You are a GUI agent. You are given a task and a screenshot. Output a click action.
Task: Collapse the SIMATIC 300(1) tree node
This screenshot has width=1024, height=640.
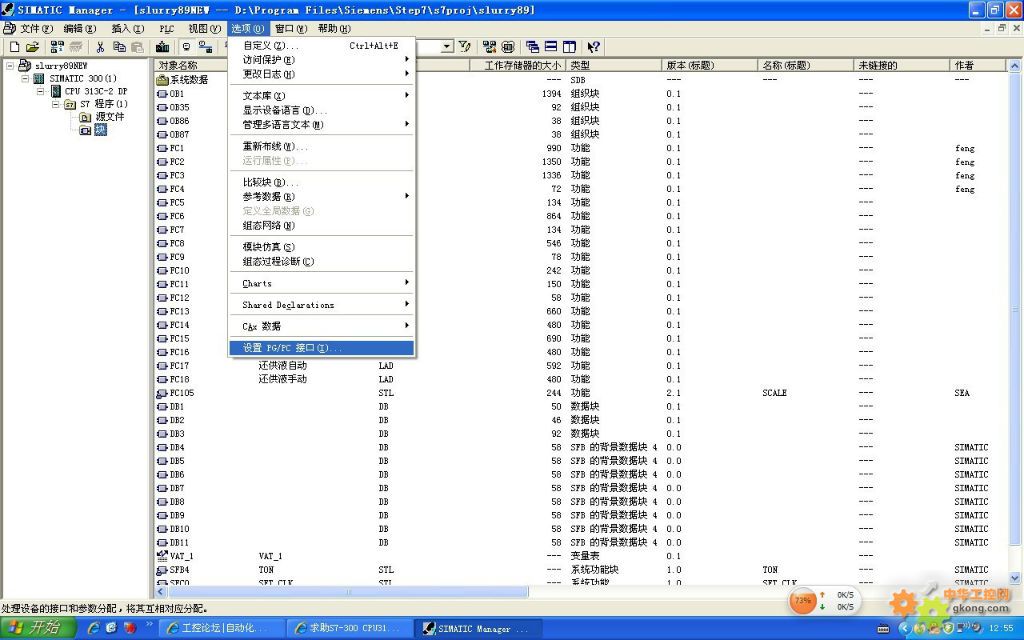tap(25, 78)
